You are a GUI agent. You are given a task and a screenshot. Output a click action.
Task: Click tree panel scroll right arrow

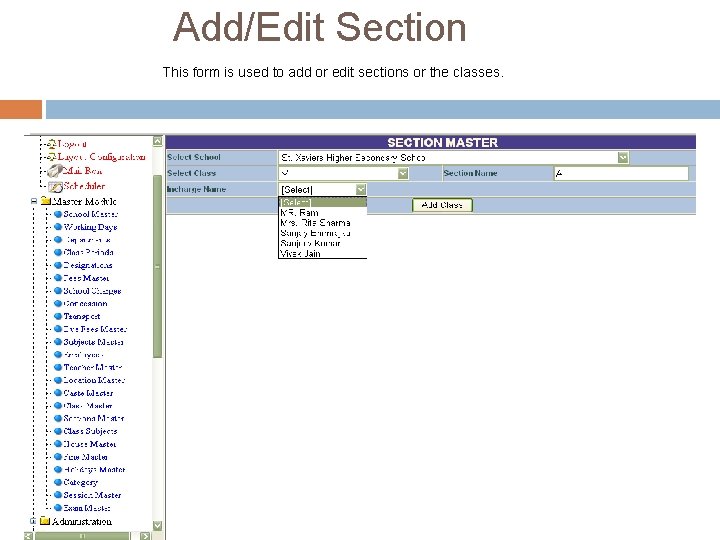pos(146,536)
